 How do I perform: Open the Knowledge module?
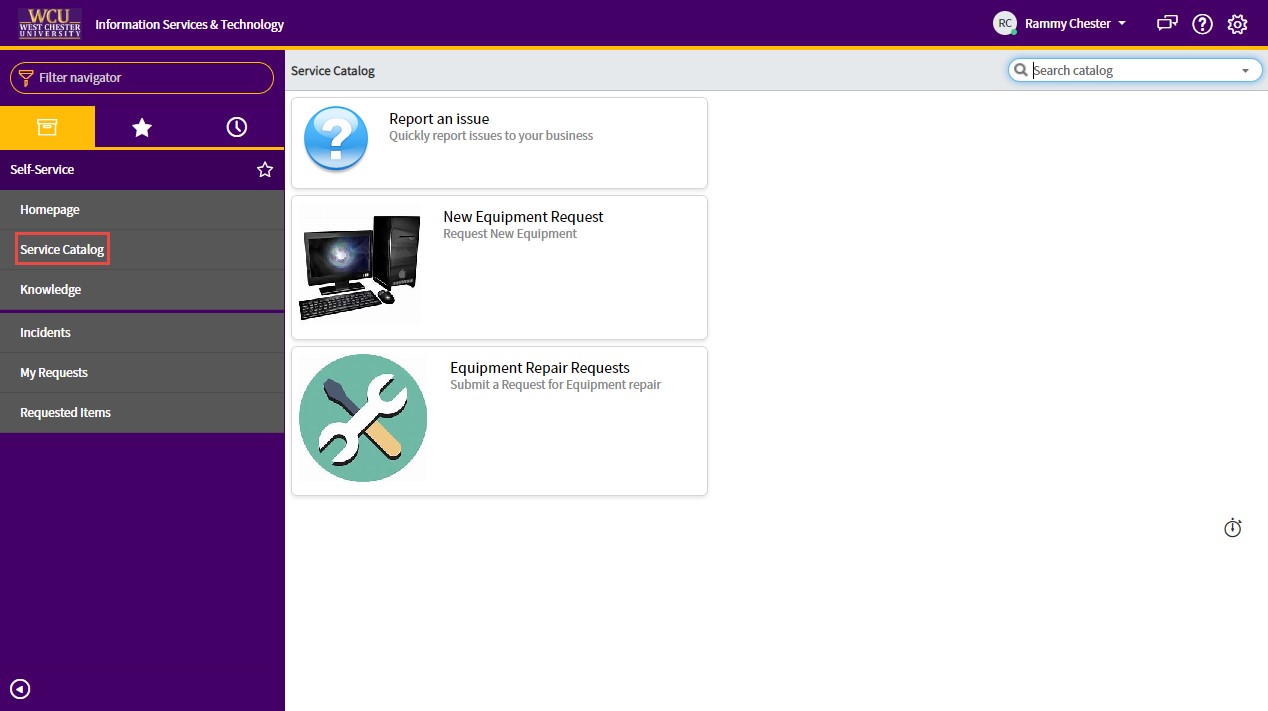click(142, 290)
